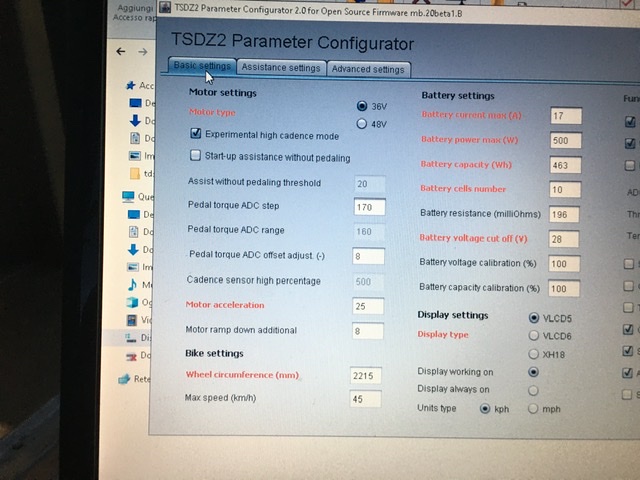Click Battery cells number field
Image resolution: width=640 pixels, height=480 pixels.
[565, 190]
